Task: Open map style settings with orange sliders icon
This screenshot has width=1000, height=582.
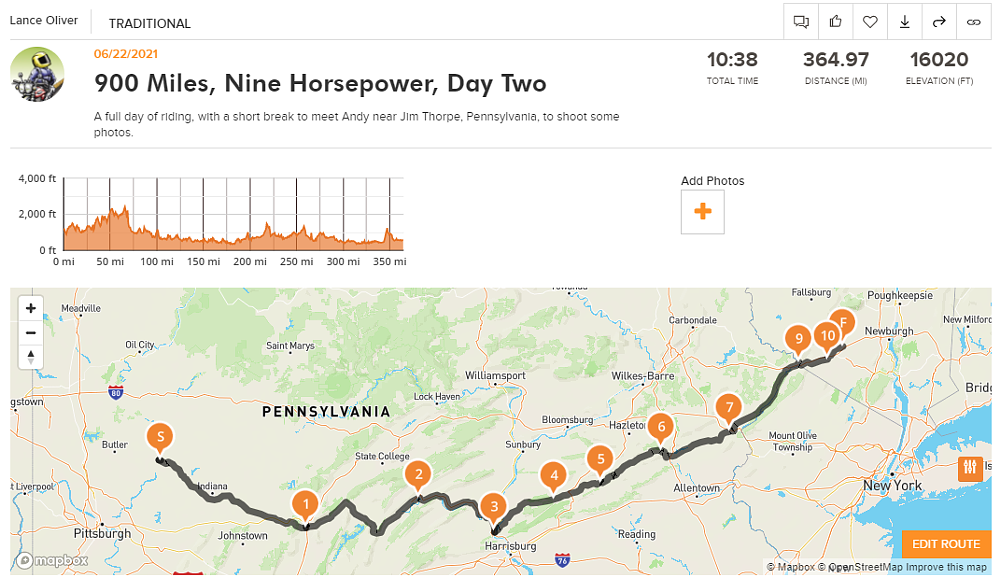Action: (971, 468)
